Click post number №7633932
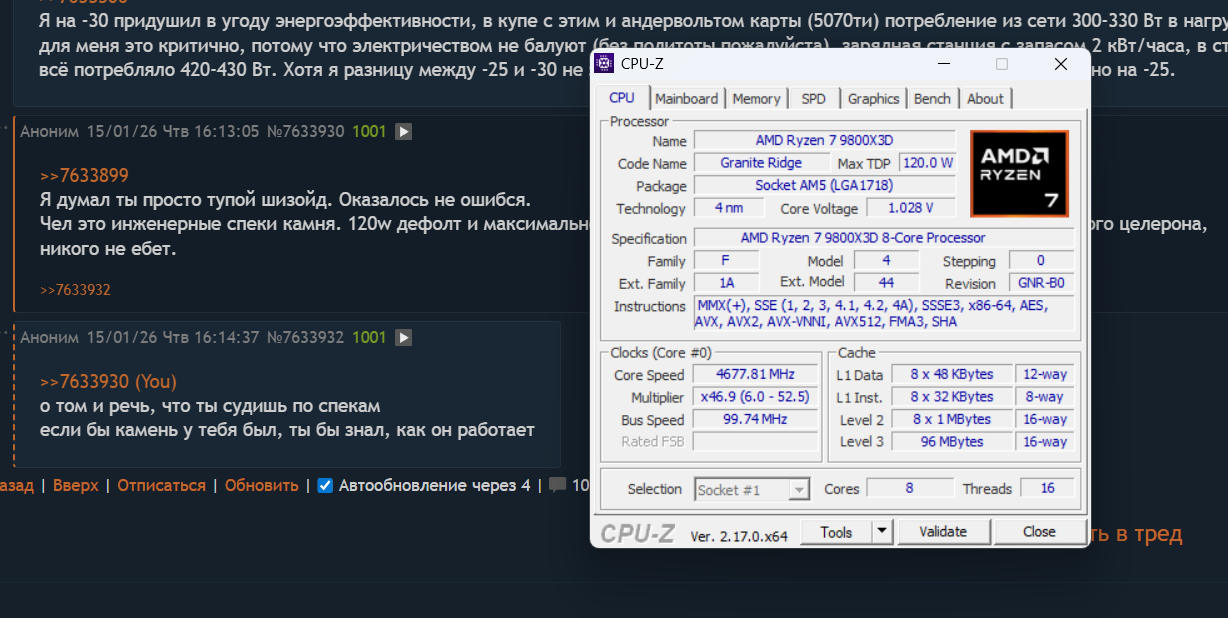The height and width of the screenshot is (618, 1228). point(305,338)
